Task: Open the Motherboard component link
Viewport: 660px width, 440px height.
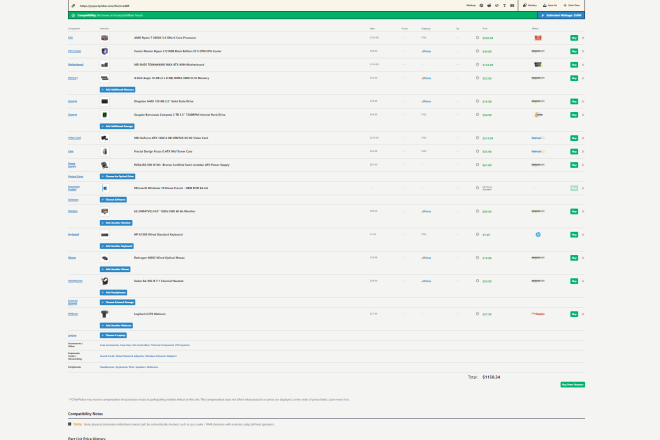Action: tap(76, 65)
